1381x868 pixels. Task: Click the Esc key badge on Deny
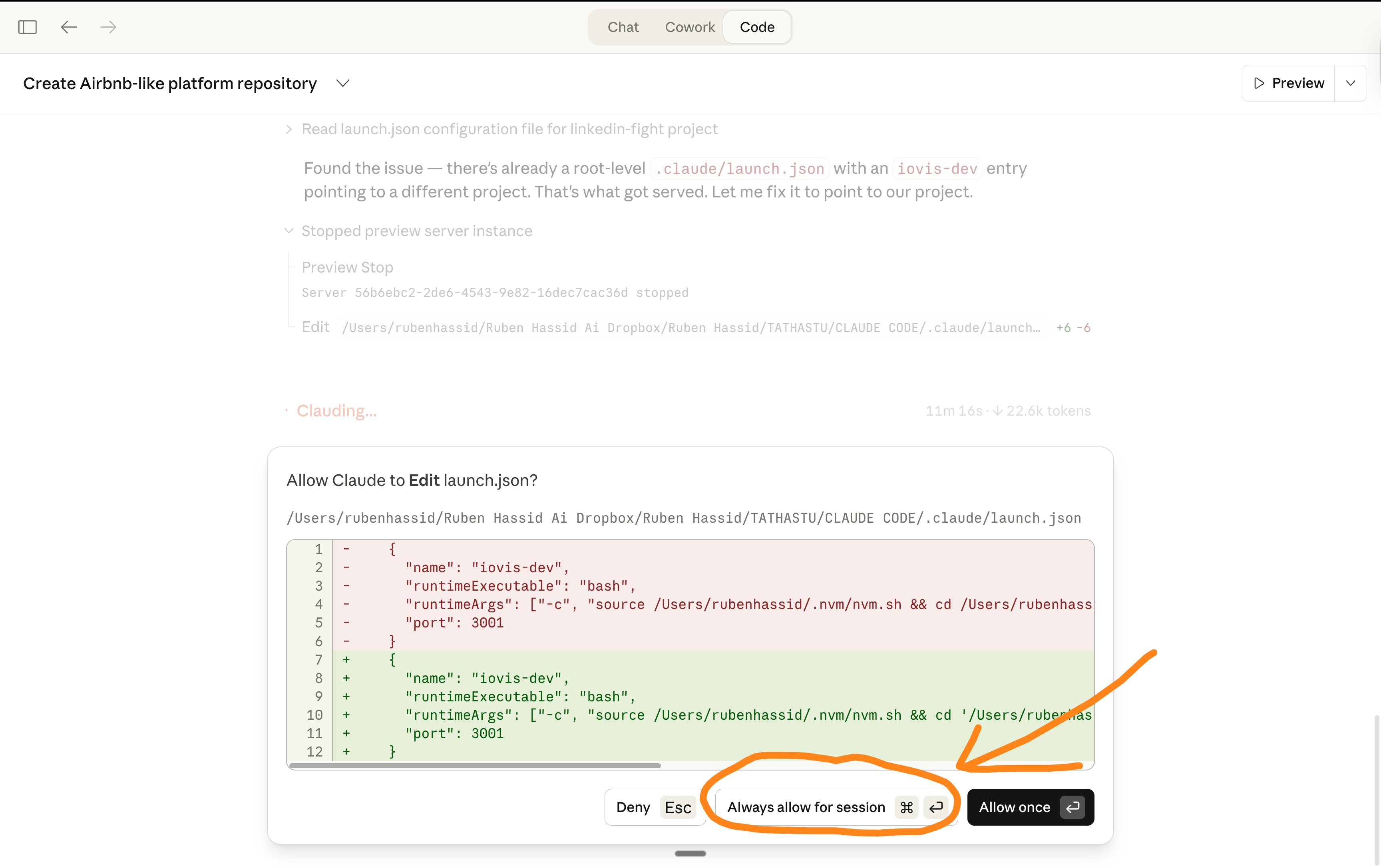tap(678, 807)
